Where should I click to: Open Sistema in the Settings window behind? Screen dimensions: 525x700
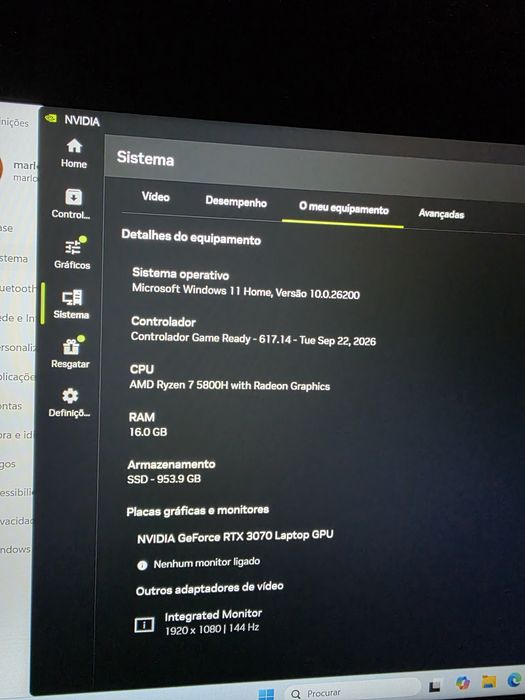pyautogui.click(x=13, y=258)
